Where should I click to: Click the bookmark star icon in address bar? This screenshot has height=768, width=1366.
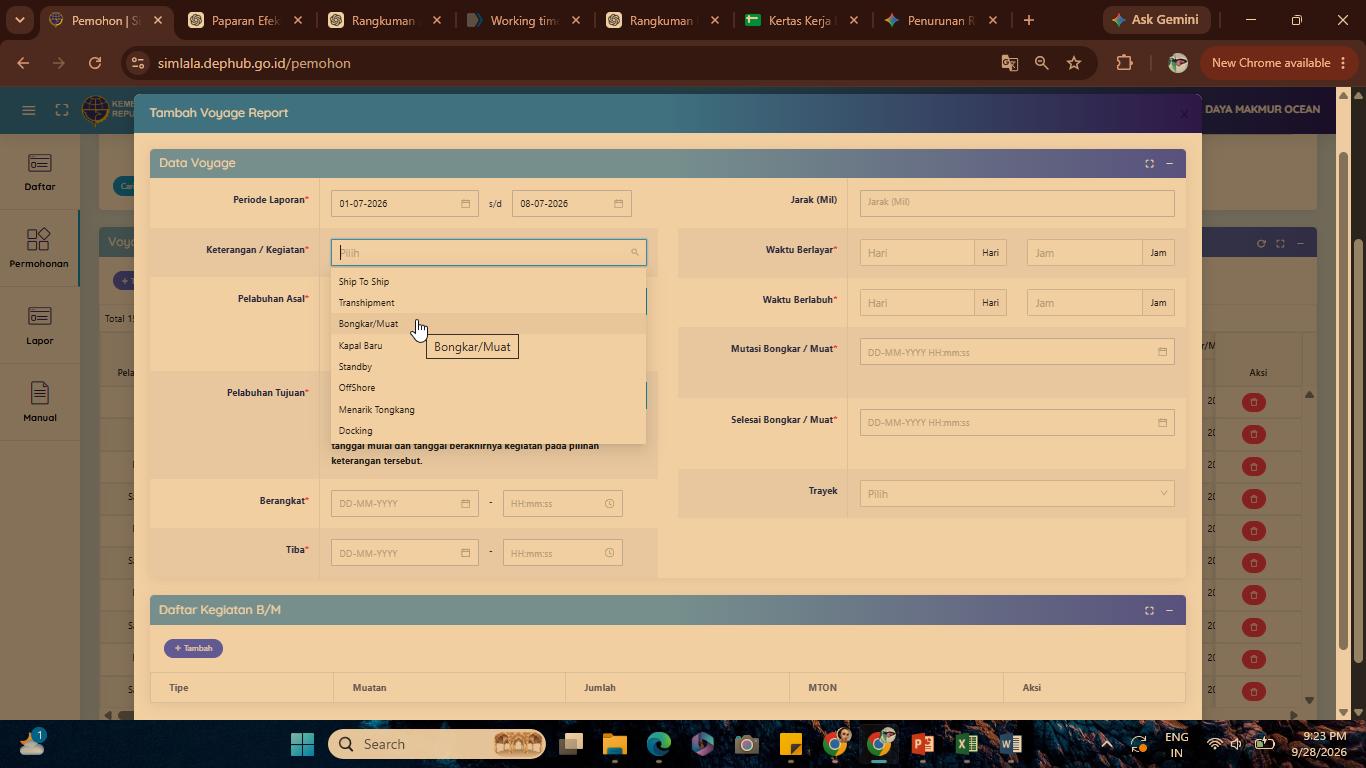click(1074, 63)
